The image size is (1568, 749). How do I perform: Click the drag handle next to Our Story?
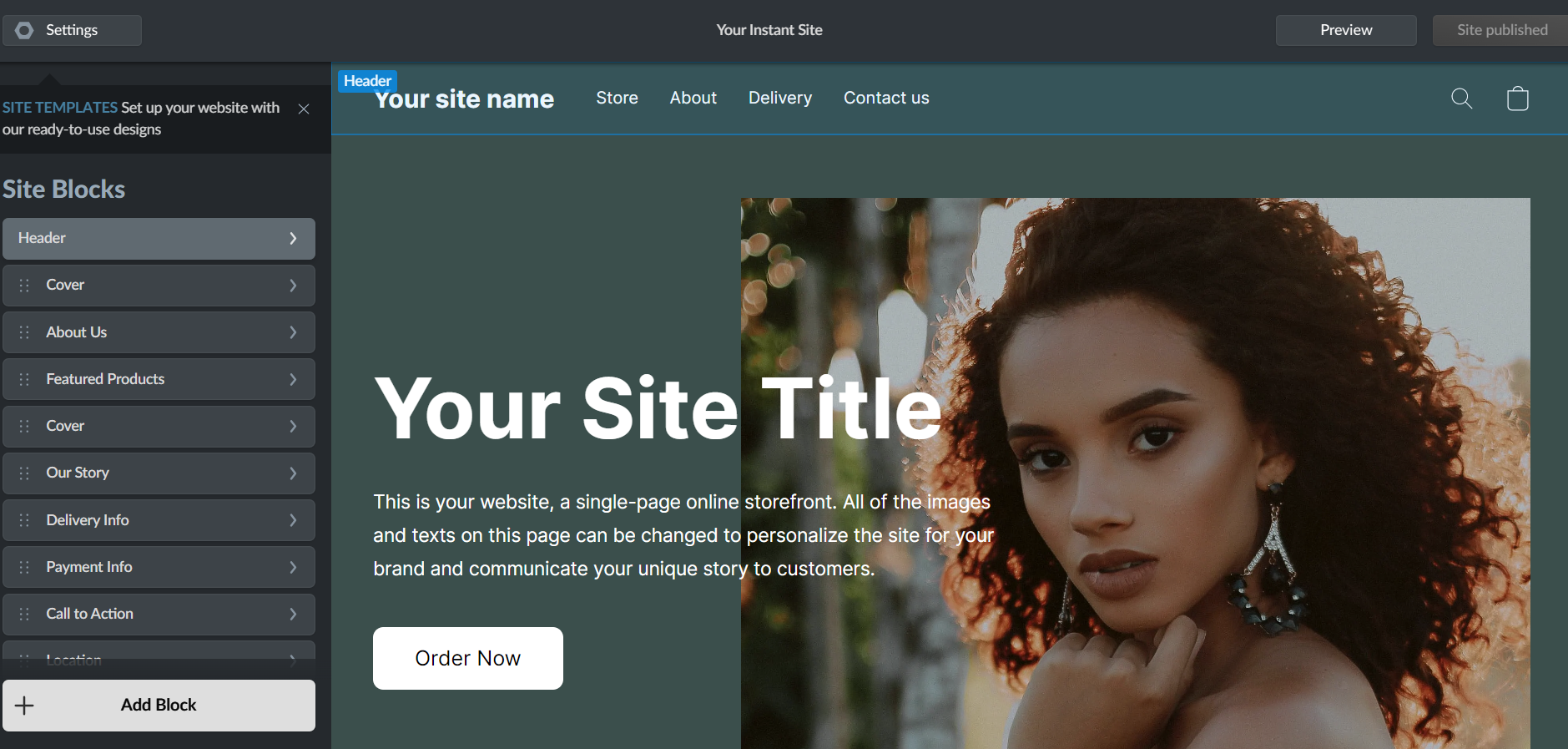24,473
